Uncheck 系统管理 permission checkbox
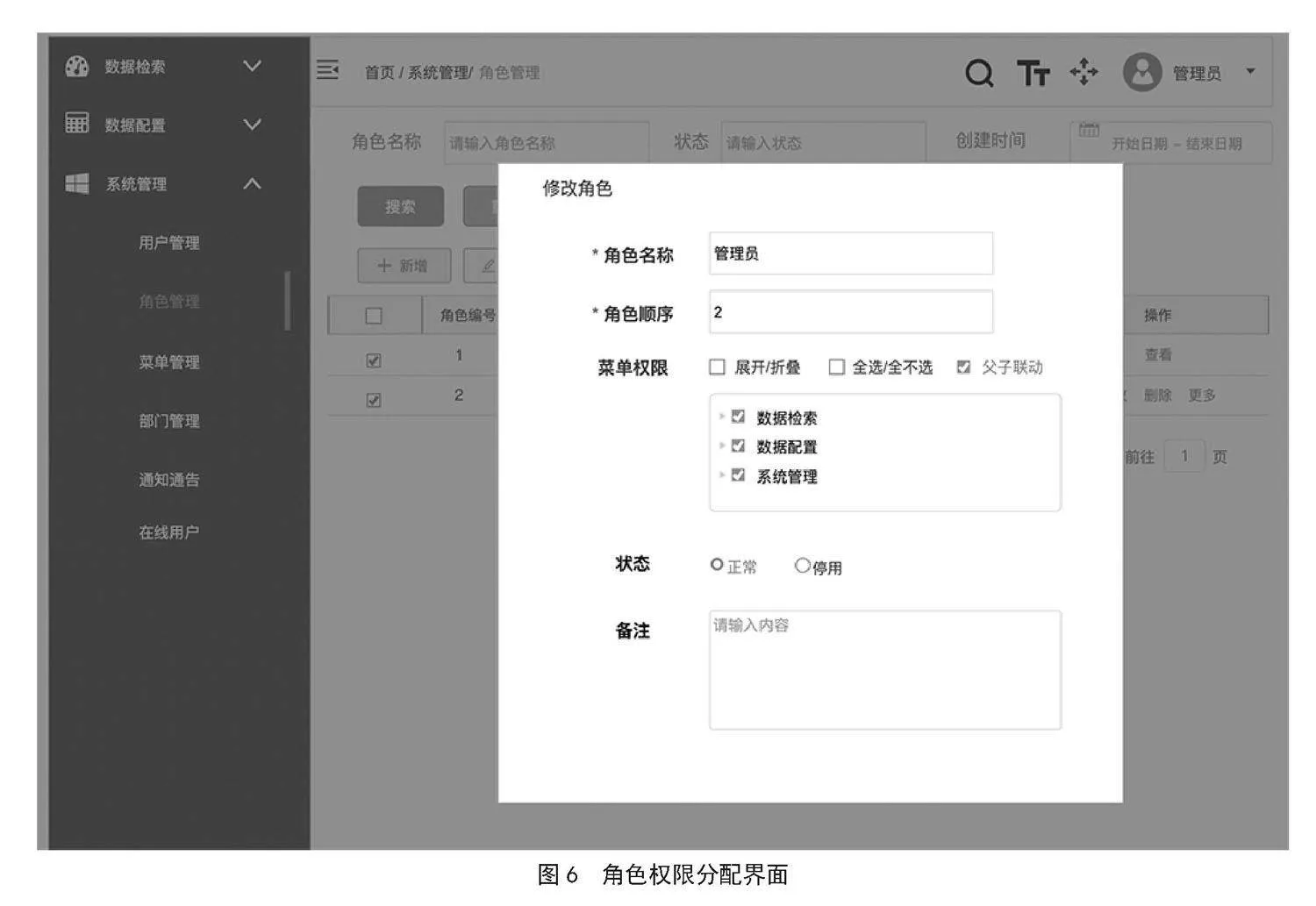Viewport: 1316px width, 906px height. [738, 474]
